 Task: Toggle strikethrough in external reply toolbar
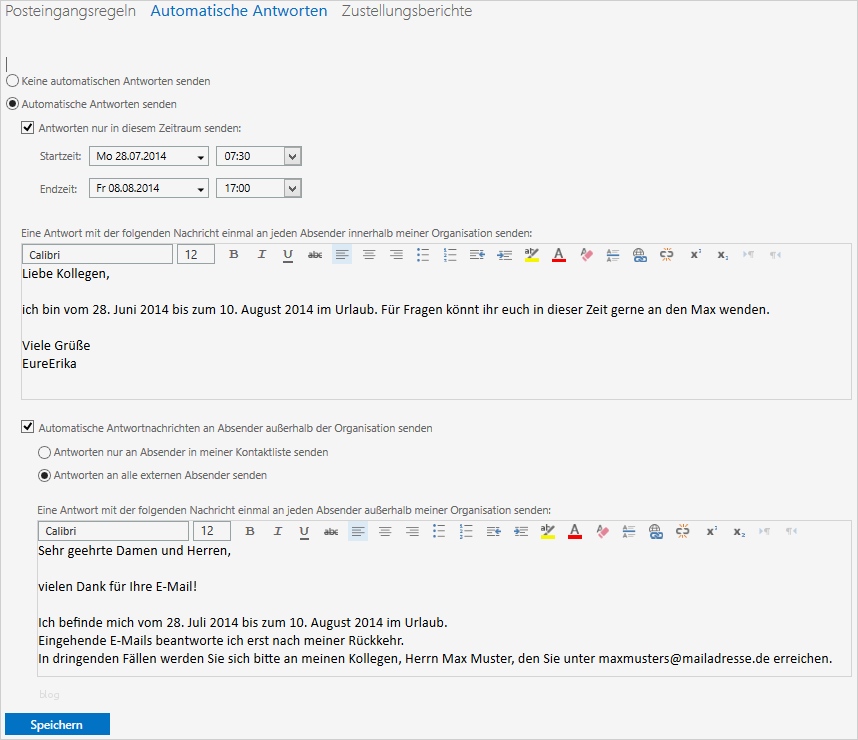pos(331,531)
